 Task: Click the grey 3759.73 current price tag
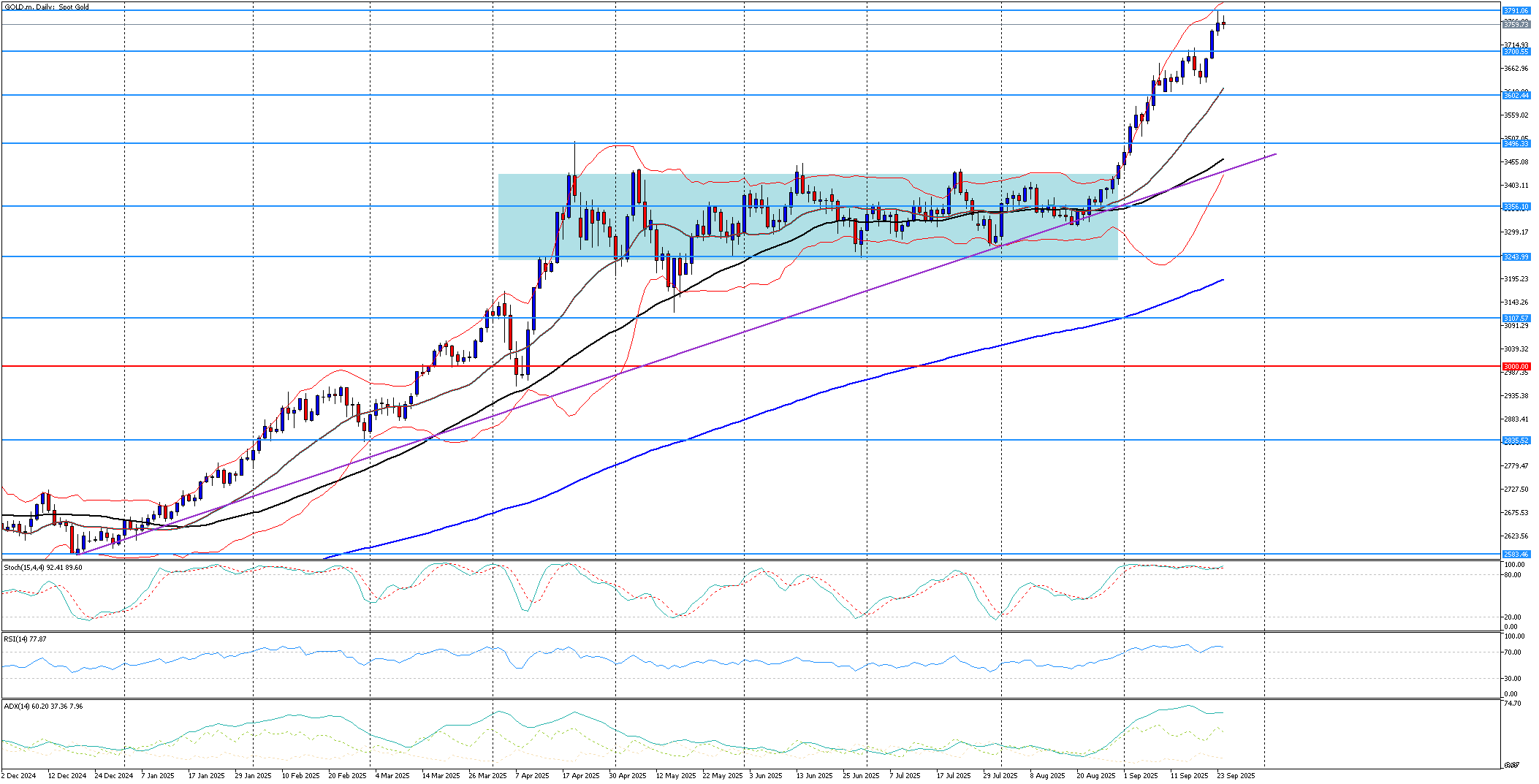1516,25
